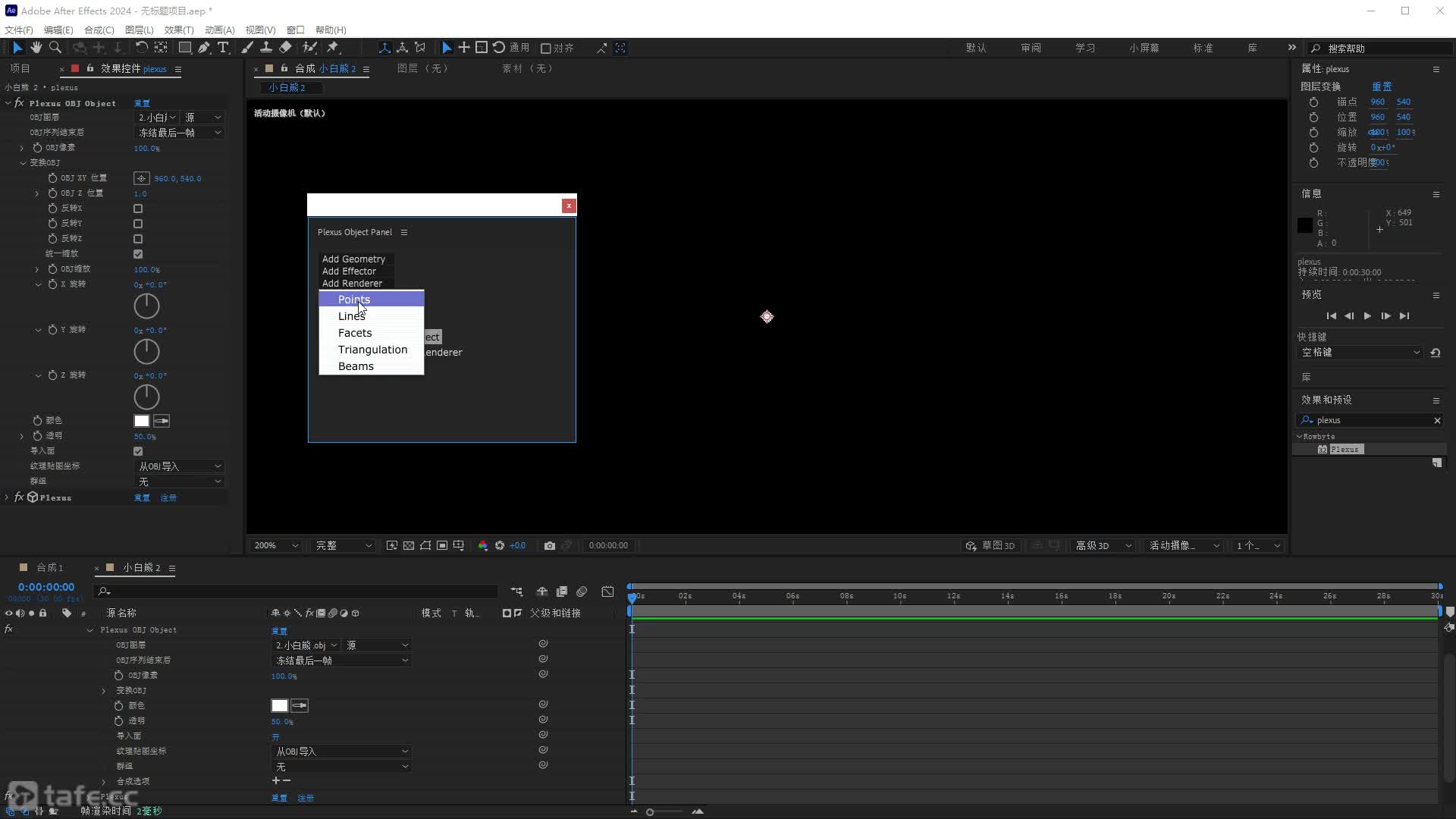Select the Clone Stamp tool

click(x=266, y=48)
